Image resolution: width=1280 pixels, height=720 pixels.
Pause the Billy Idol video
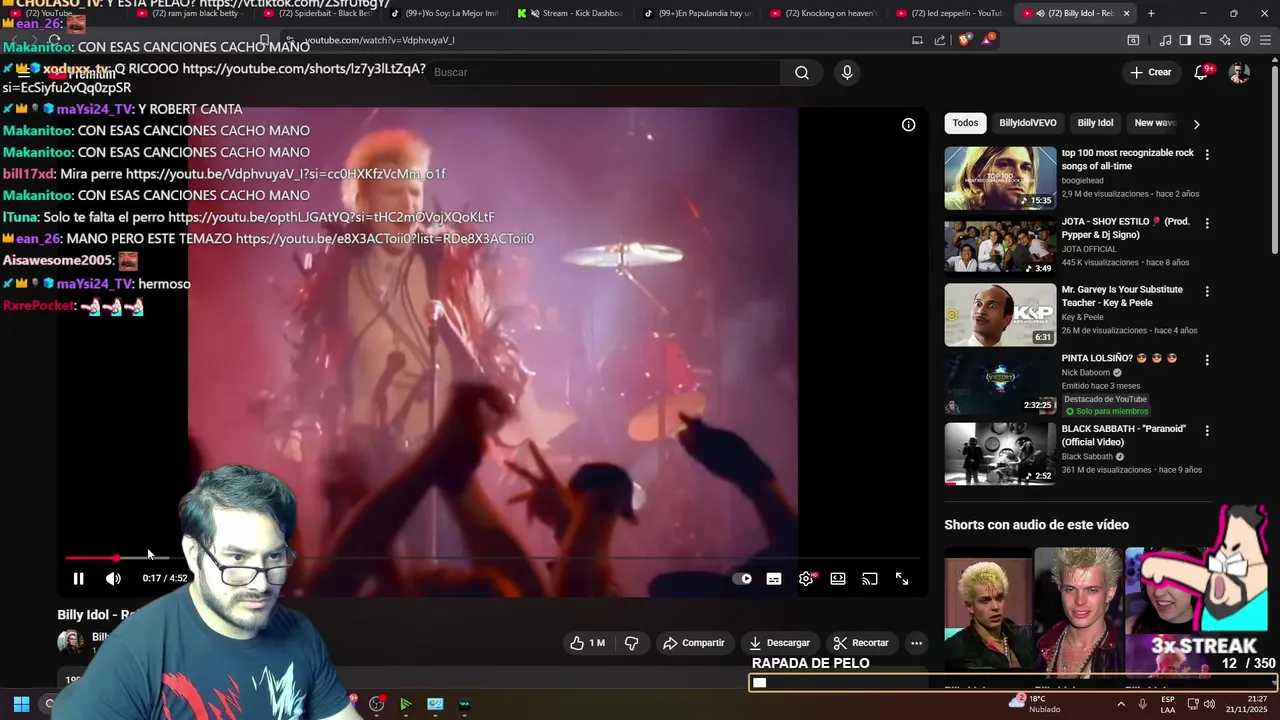pos(78,579)
